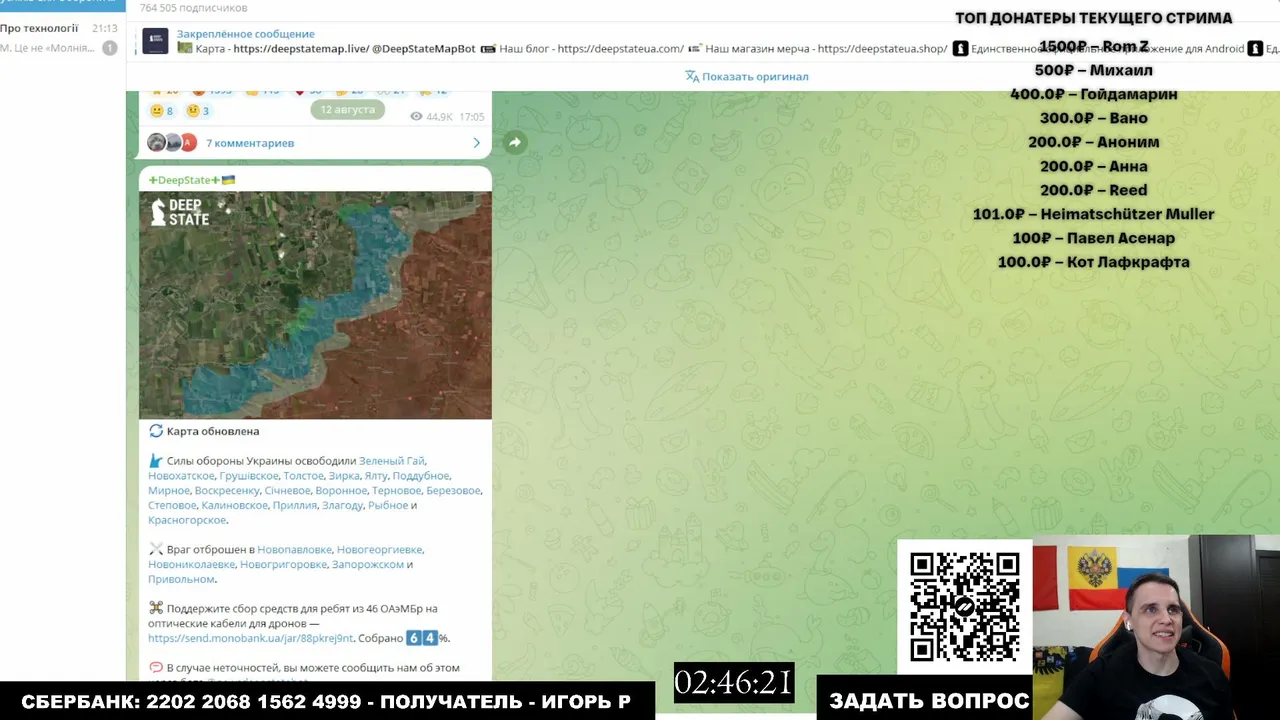Open the Березовое link

click(453, 491)
